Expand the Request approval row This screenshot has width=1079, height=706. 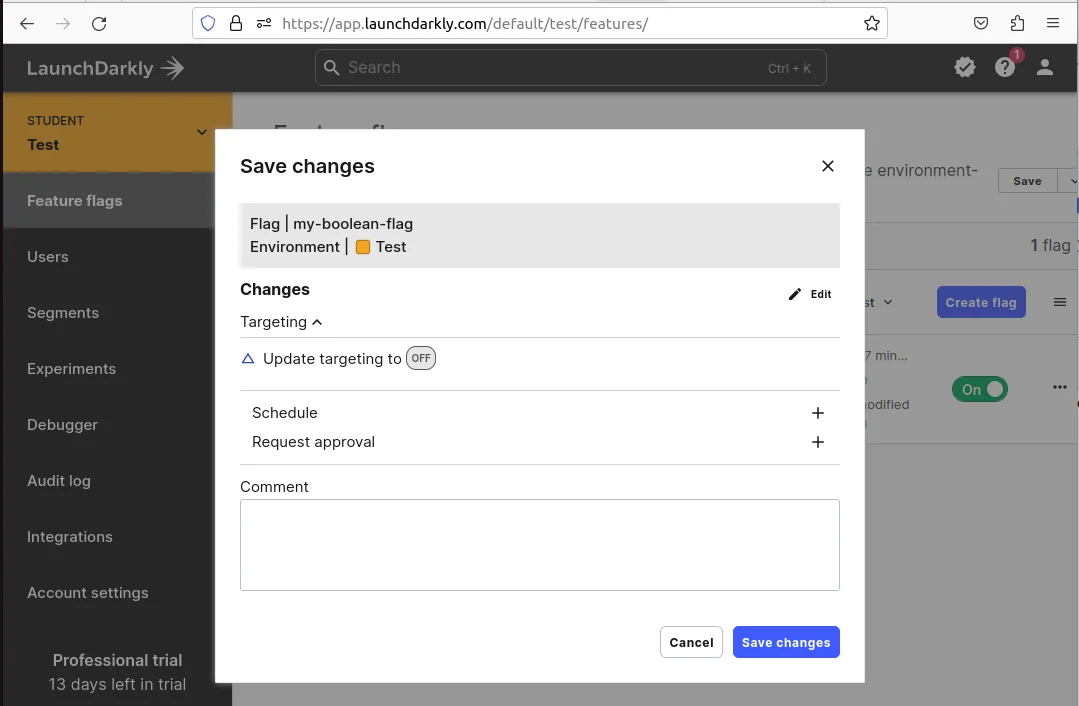click(540, 442)
